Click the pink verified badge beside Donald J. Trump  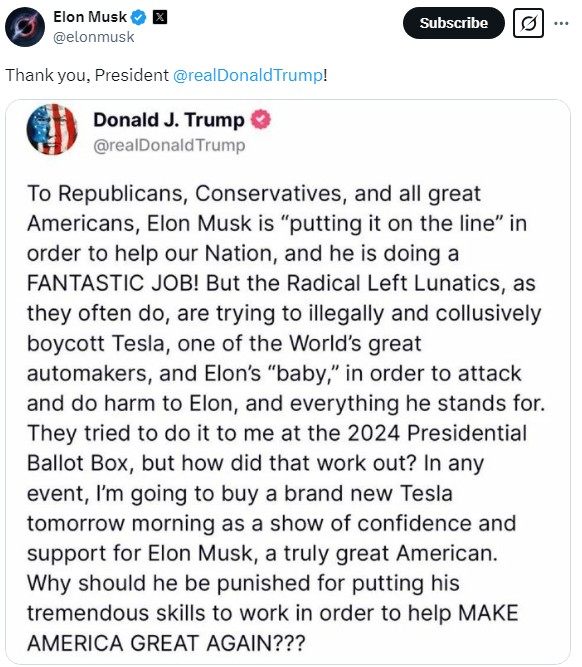click(260, 120)
